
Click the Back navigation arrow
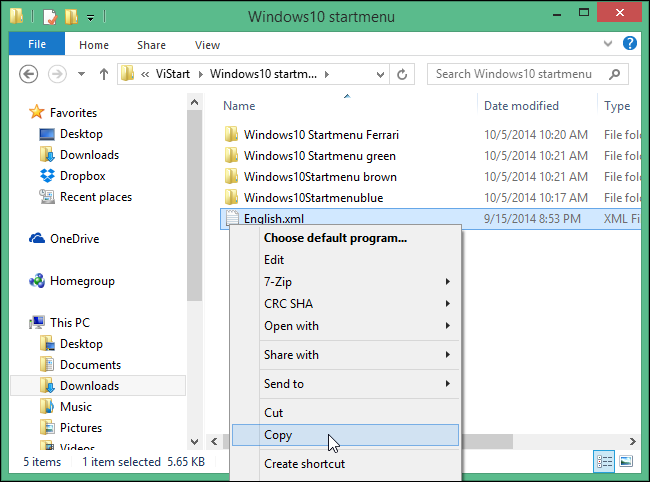pyautogui.click(x=29, y=74)
